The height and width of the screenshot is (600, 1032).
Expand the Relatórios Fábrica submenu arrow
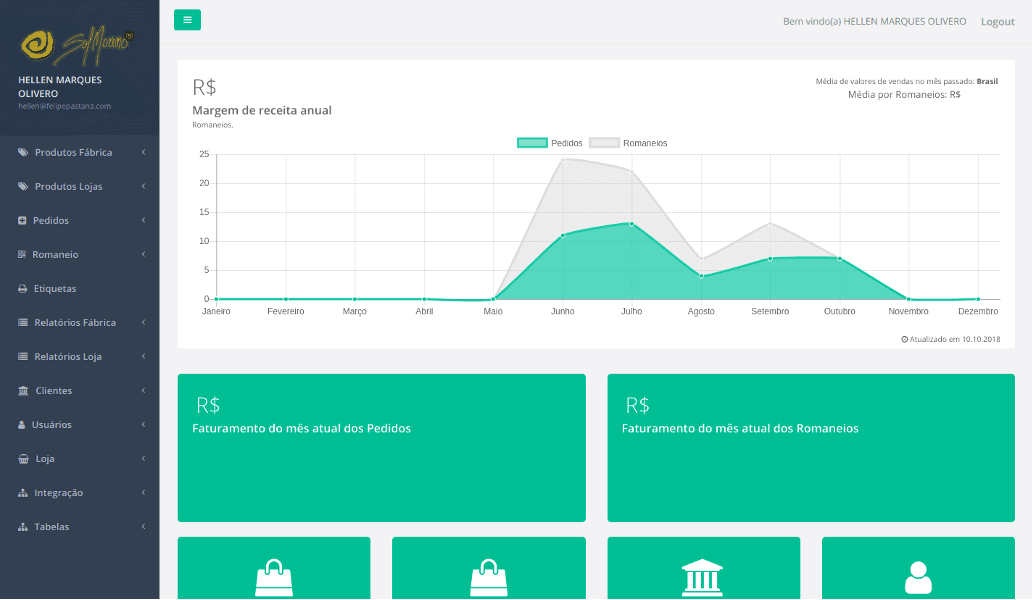click(143, 323)
